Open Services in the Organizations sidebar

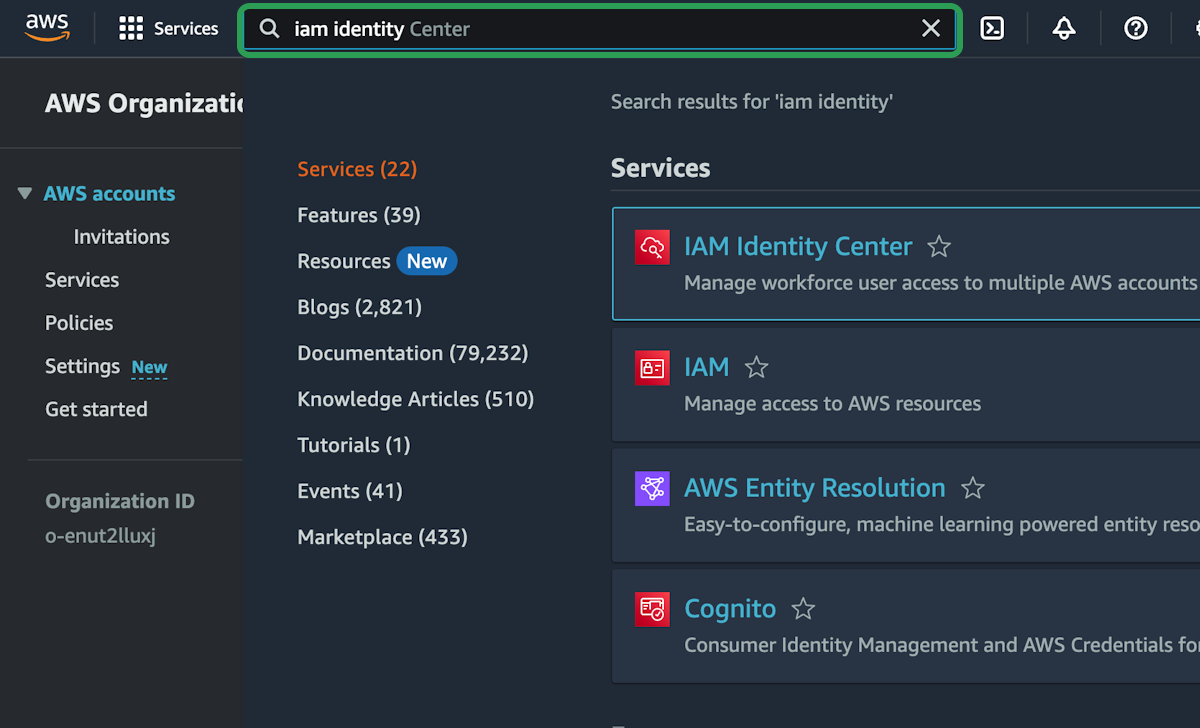(x=82, y=280)
